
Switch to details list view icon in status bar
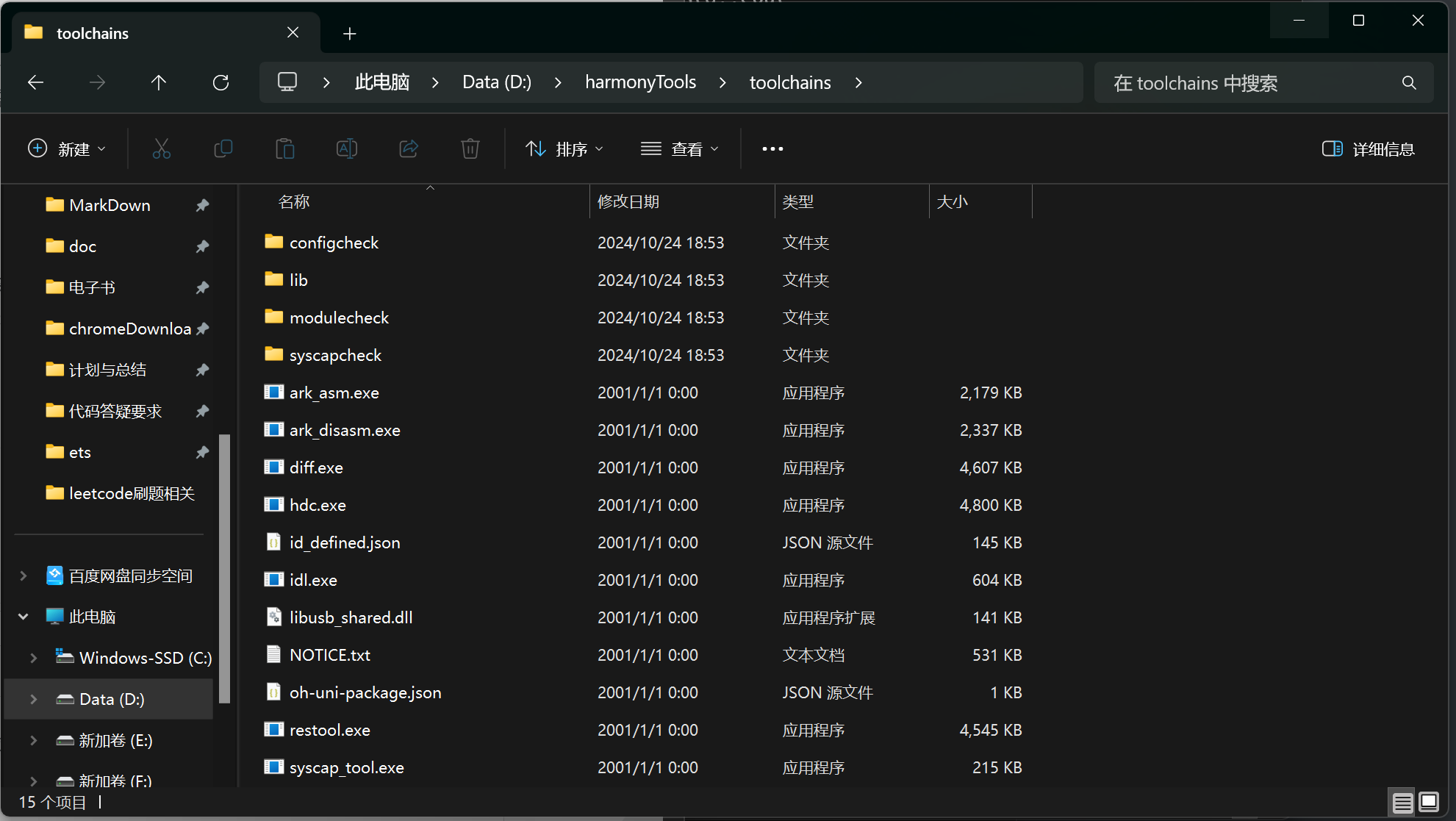coord(1402,802)
